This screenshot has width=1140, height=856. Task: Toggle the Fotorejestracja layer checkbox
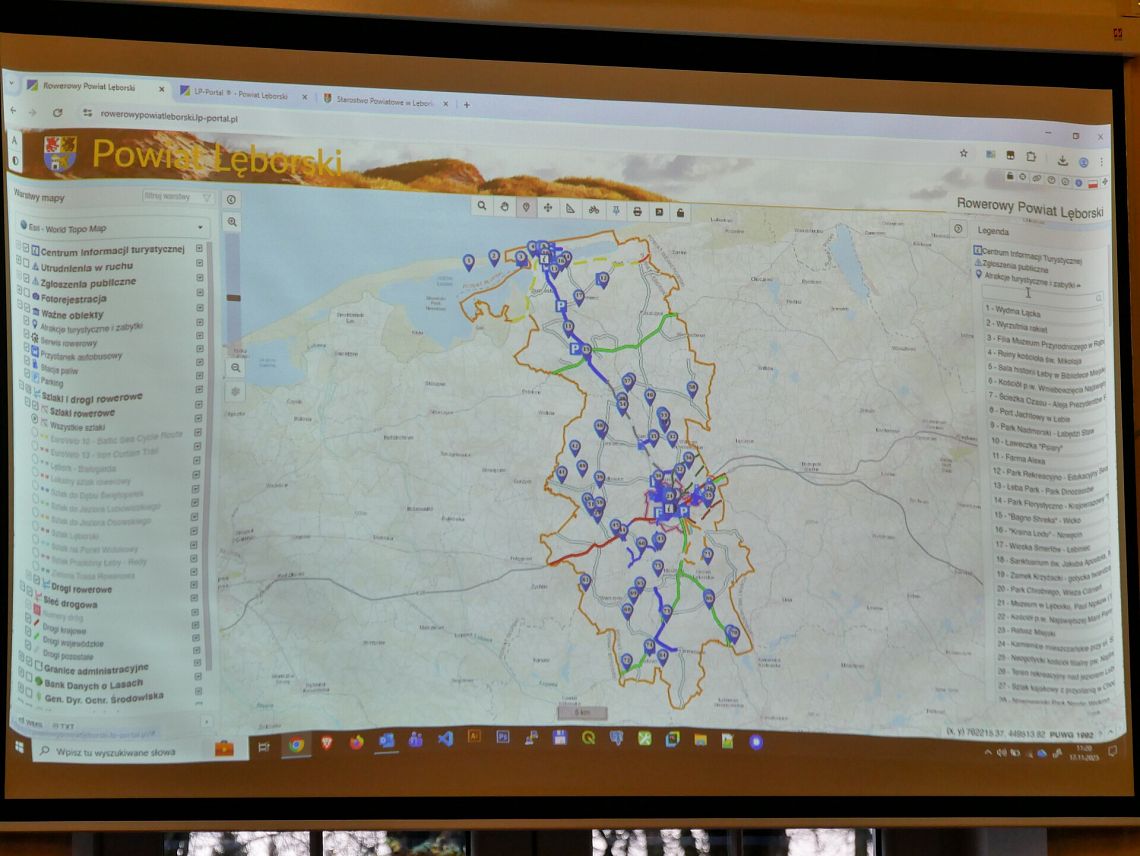(25, 298)
